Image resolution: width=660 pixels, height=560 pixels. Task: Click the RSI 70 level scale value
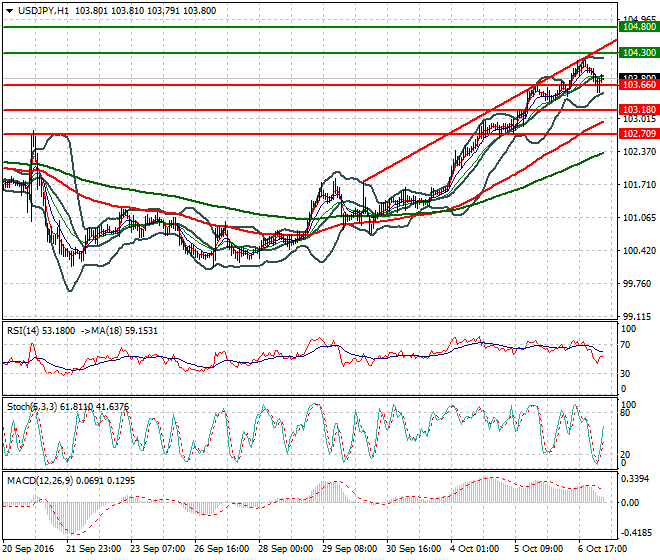point(625,345)
